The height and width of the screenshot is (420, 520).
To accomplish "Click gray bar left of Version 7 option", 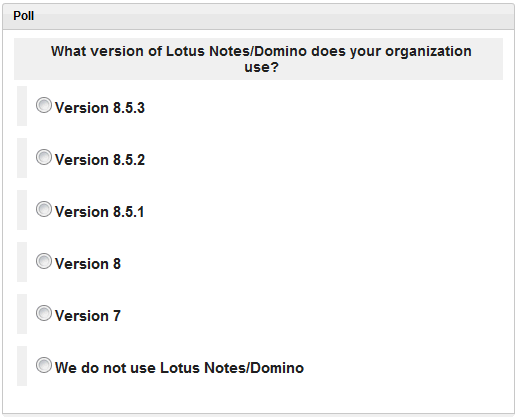I will [22, 314].
